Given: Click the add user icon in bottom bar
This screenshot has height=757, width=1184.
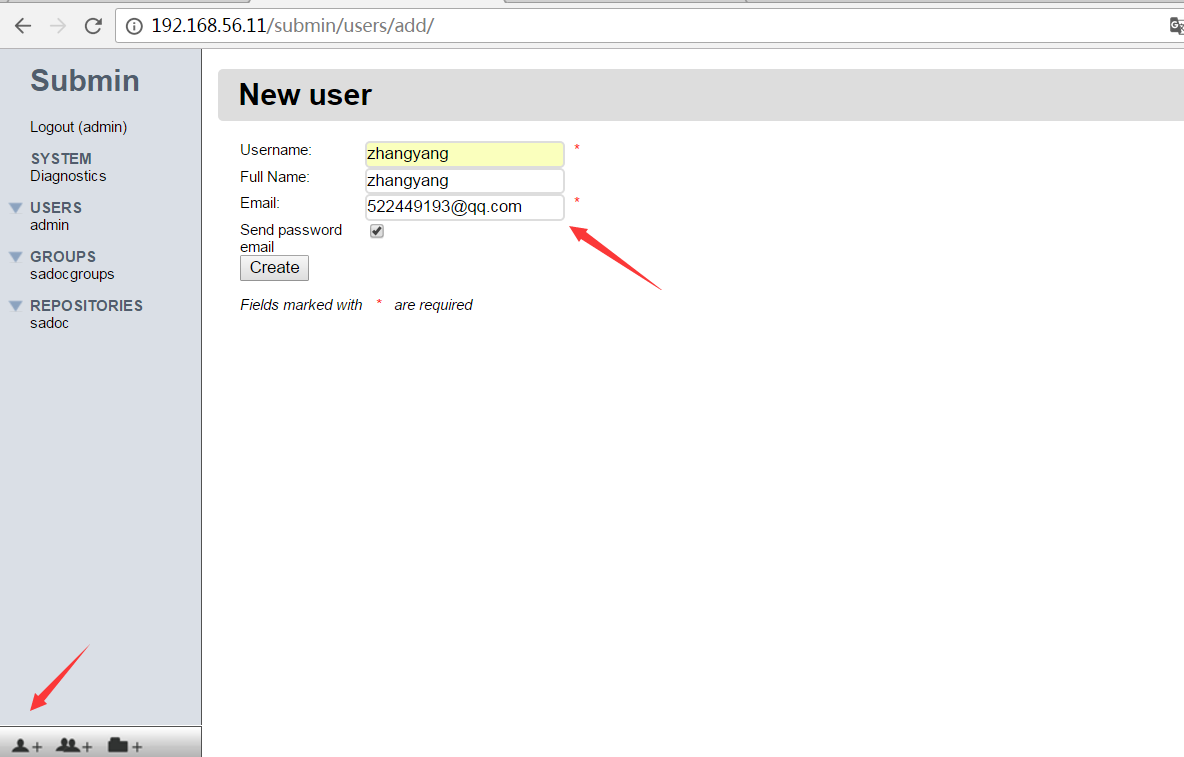Looking at the screenshot, I should 27,745.
